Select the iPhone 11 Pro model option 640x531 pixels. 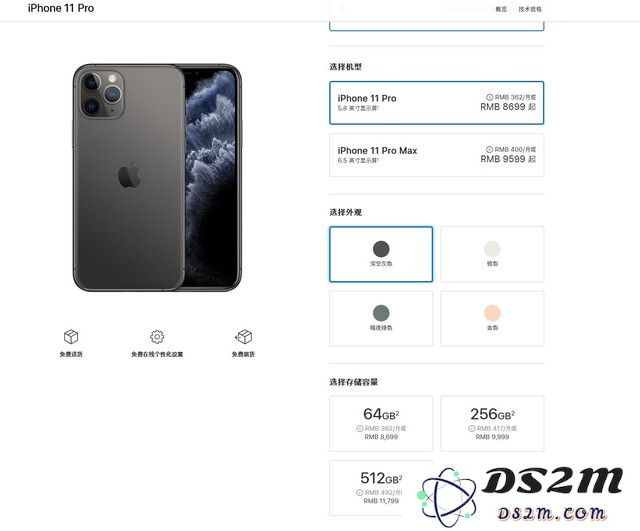[436, 103]
